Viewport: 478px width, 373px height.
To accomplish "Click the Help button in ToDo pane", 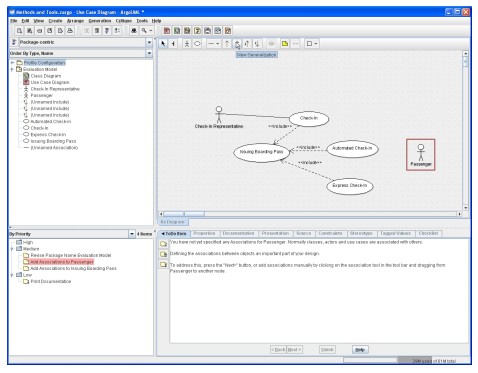I will 360,350.
